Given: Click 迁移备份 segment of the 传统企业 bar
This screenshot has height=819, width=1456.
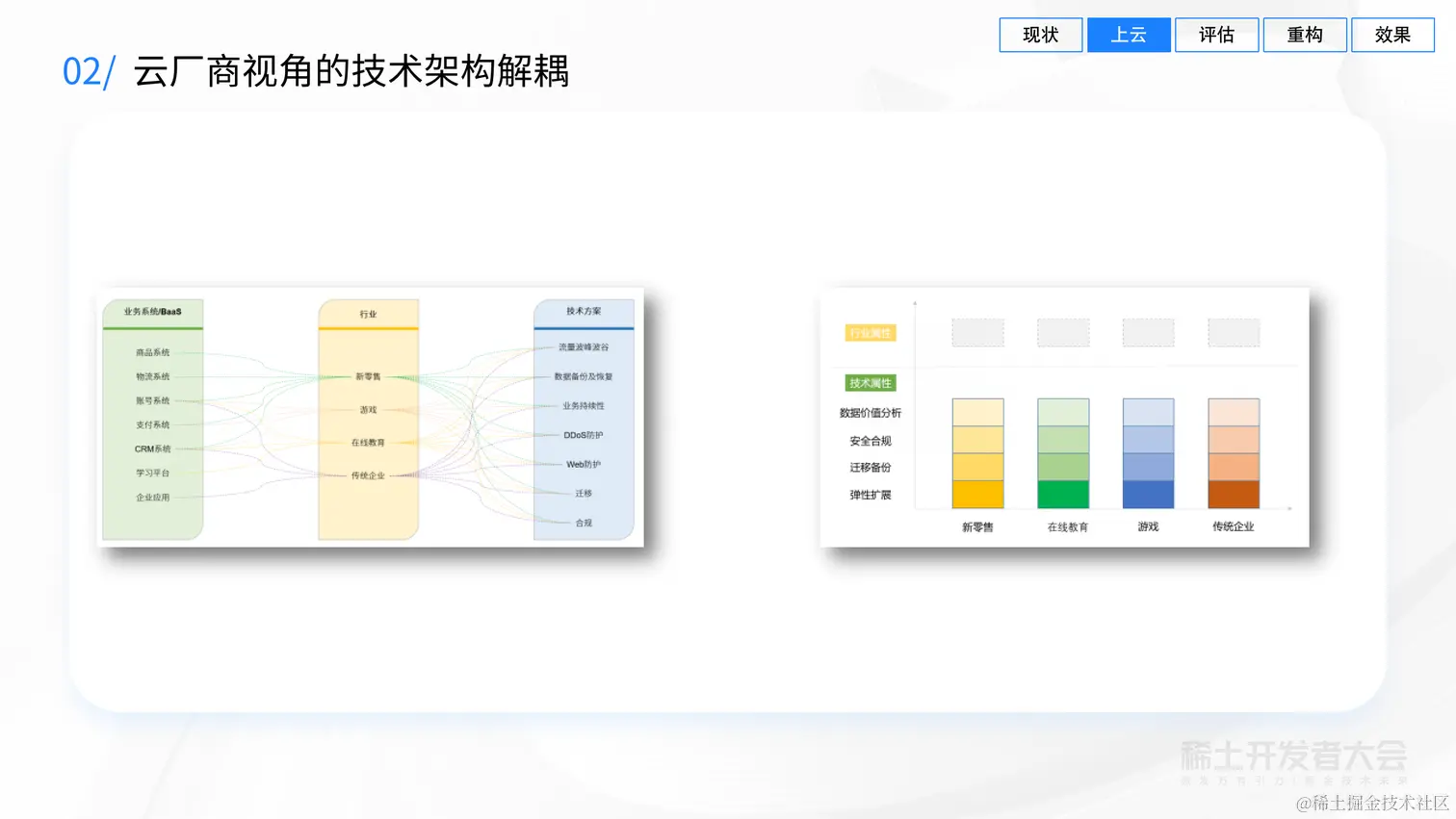Looking at the screenshot, I should point(1234,467).
